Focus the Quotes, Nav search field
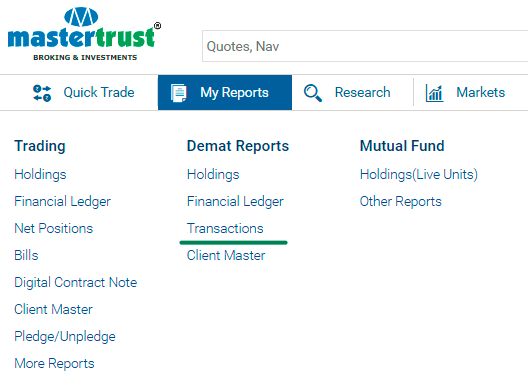This screenshot has width=528, height=391. (x=365, y=46)
